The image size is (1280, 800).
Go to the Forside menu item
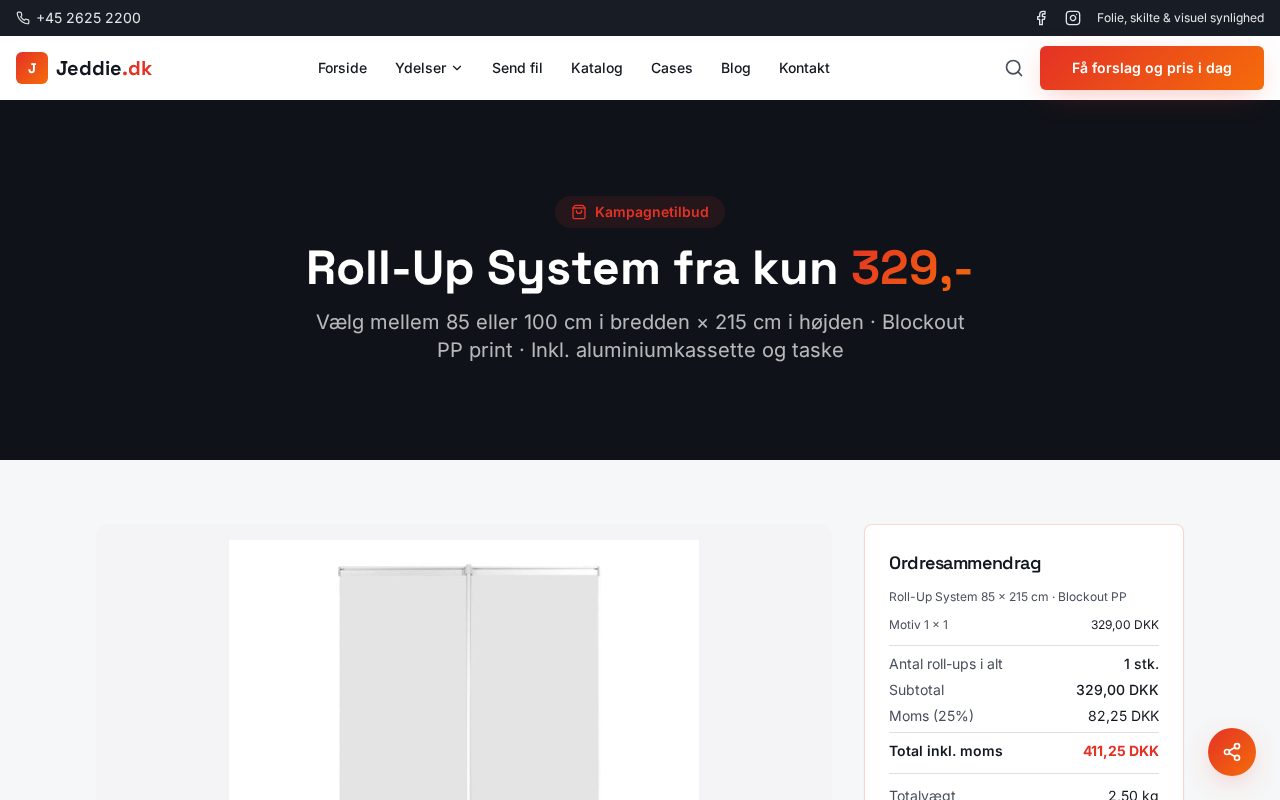(342, 68)
